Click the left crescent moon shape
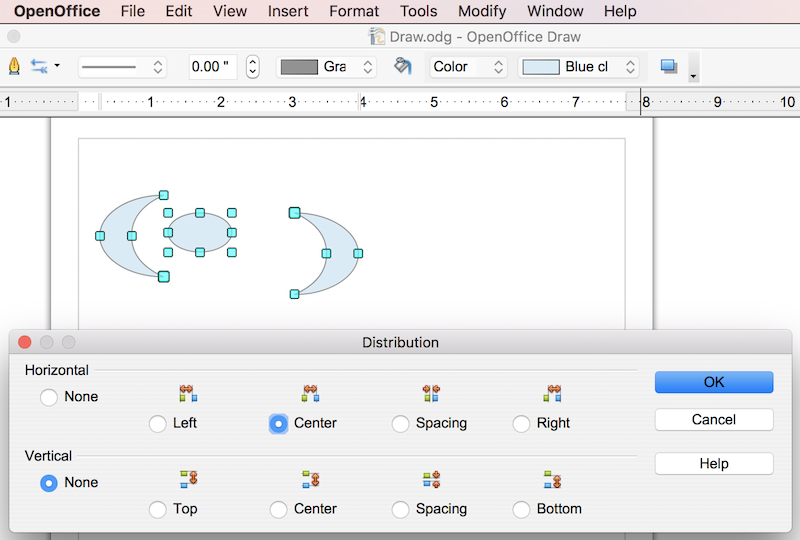Image resolution: width=800 pixels, height=540 pixels. coord(115,236)
